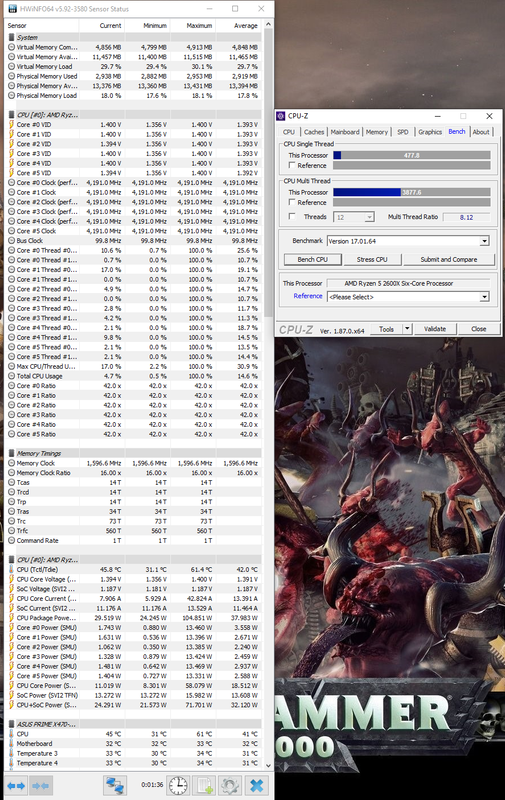Reset the elapsed time clock icon
505x800 pixels.
pos(178,786)
